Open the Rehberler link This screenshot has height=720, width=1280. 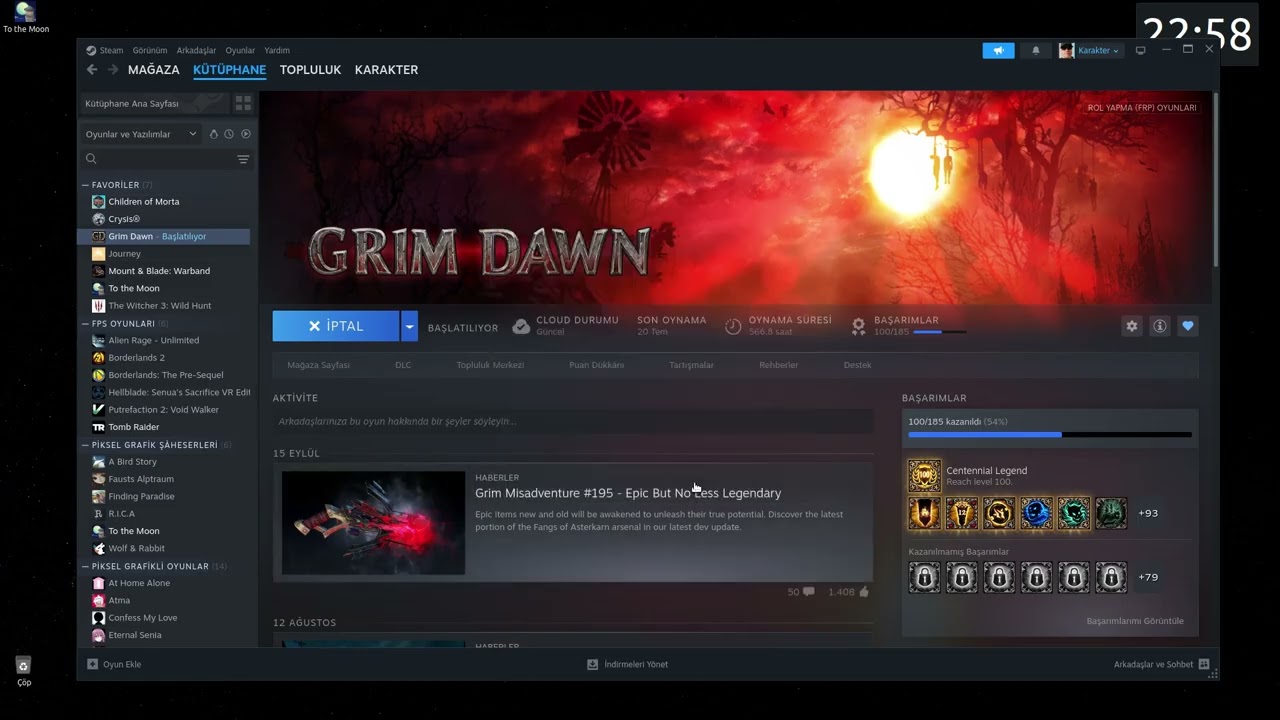pyautogui.click(x=778, y=365)
